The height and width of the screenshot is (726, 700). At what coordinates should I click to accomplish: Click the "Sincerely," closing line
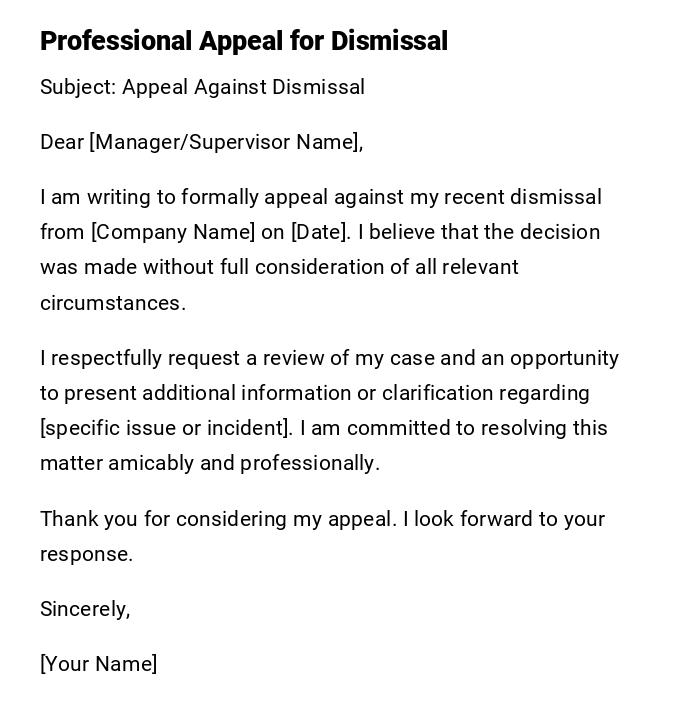tap(85, 609)
